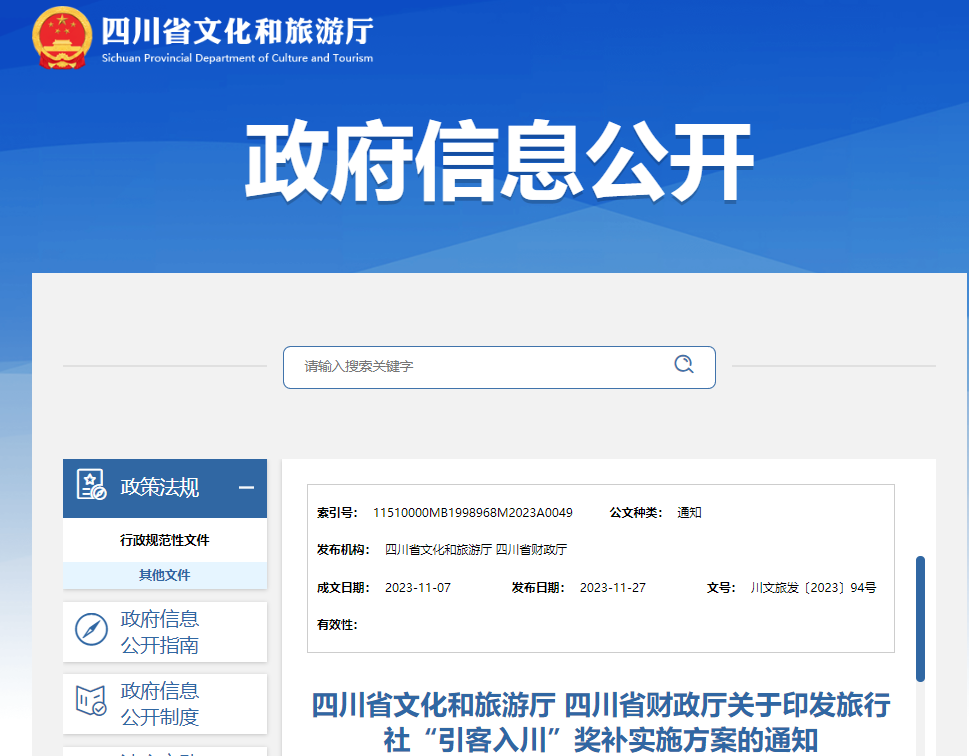Focus the 请输入搜索关键字 search field
The height and width of the screenshot is (756, 969).
tap(480, 367)
